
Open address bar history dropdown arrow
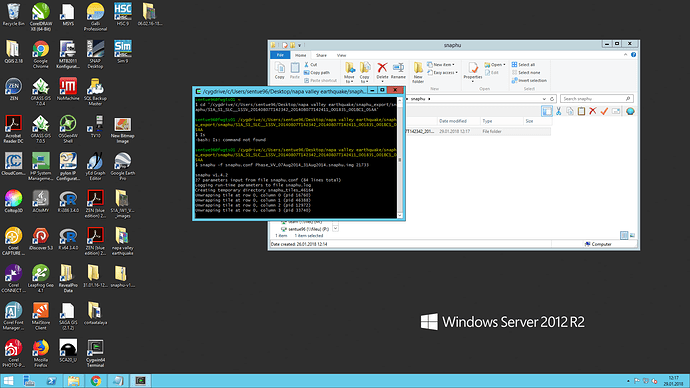pyautogui.click(x=544, y=99)
